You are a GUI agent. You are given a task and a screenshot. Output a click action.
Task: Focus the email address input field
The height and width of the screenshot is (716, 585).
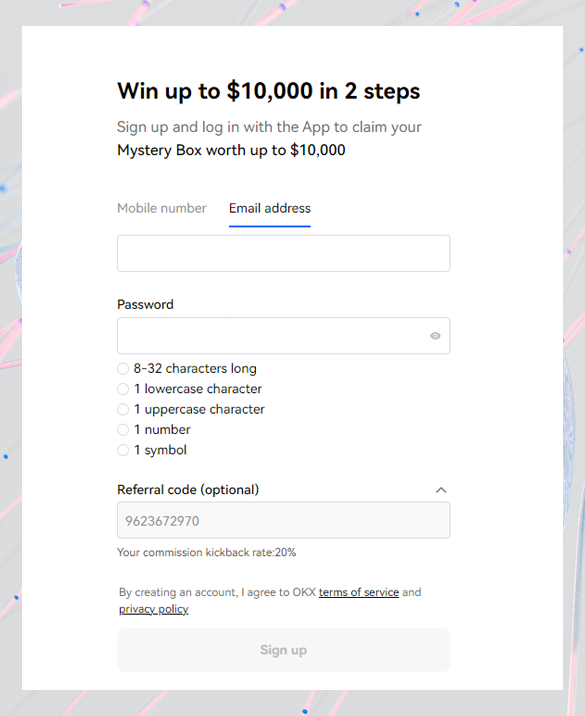pyautogui.click(x=284, y=253)
